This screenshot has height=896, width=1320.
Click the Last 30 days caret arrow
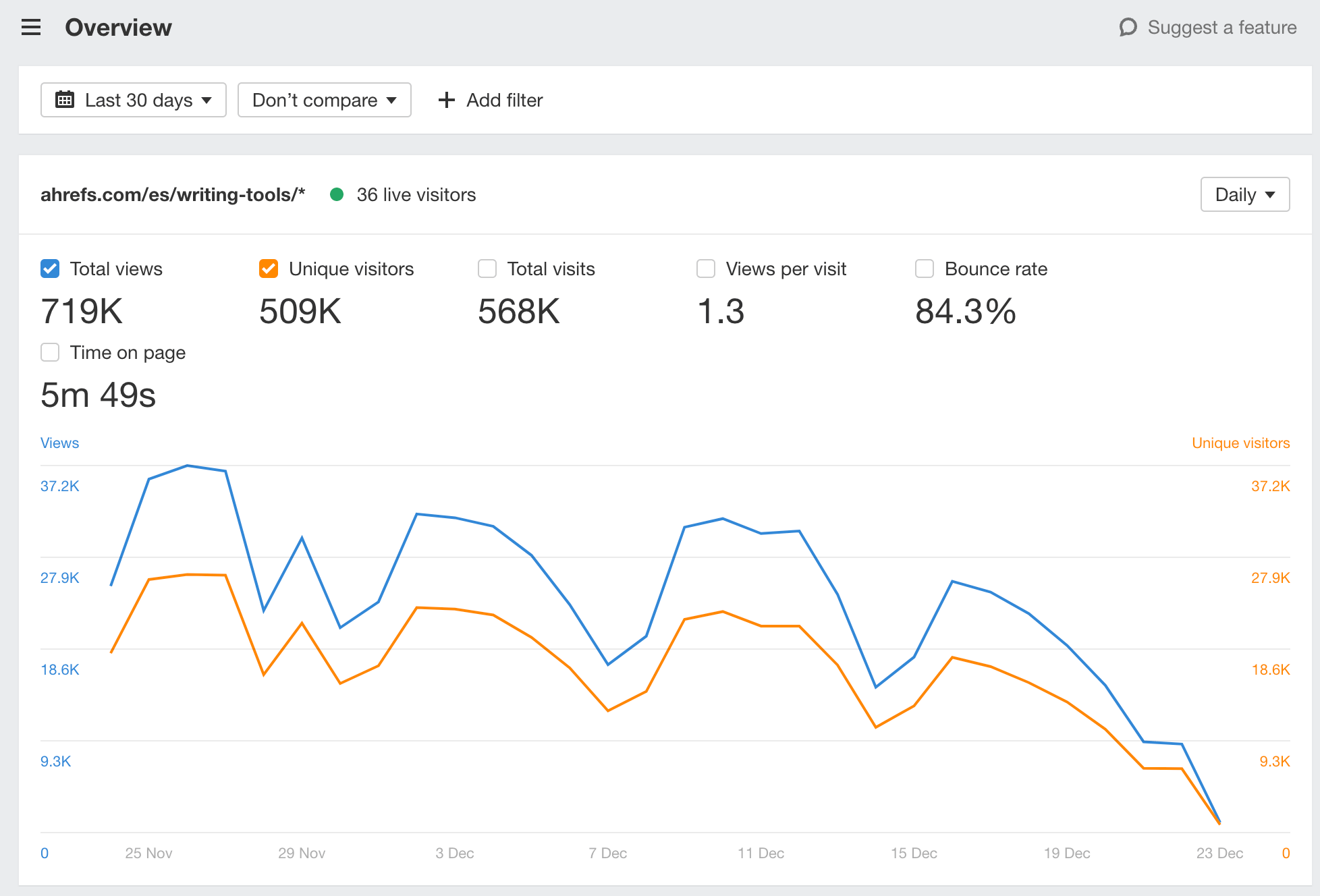[207, 100]
